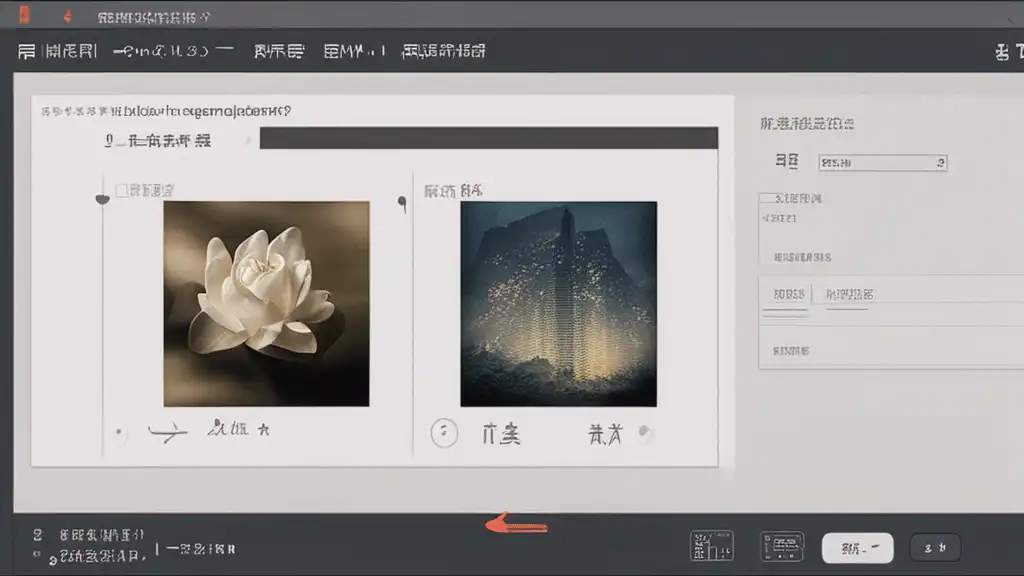Screen dimensions: 1024x576
Task: Click the star icon below the flower image
Action: click(263, 429)
